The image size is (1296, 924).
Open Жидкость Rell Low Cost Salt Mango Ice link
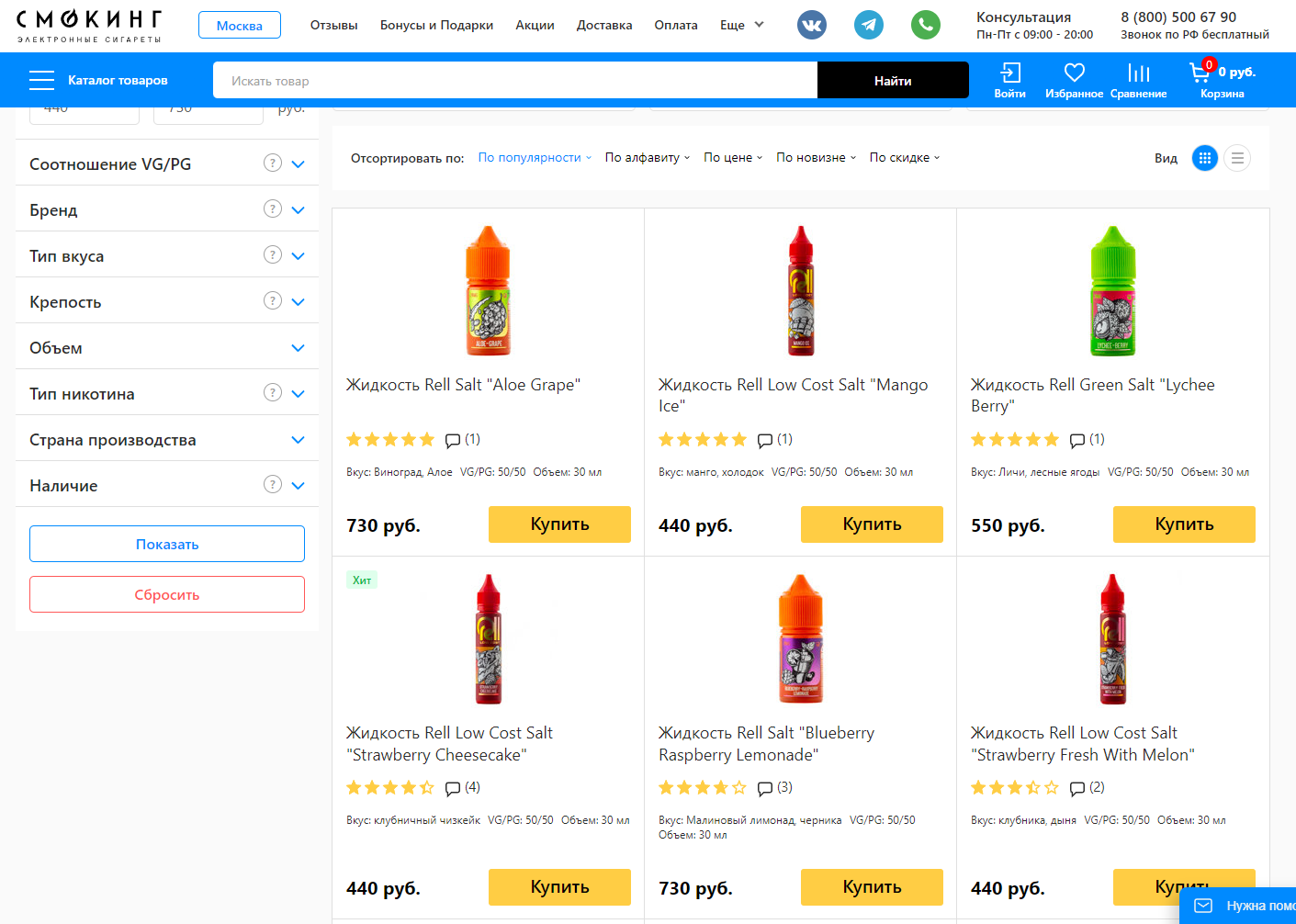coord(793,395)
